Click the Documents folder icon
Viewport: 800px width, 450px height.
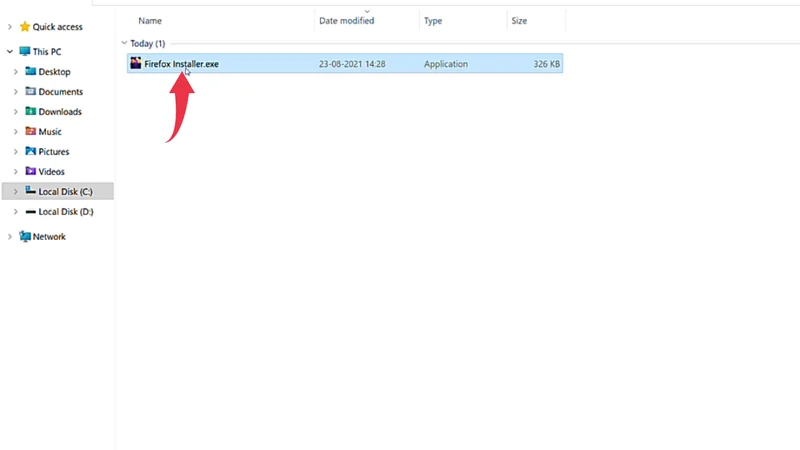pyautogui.click(x=31, y=92)
